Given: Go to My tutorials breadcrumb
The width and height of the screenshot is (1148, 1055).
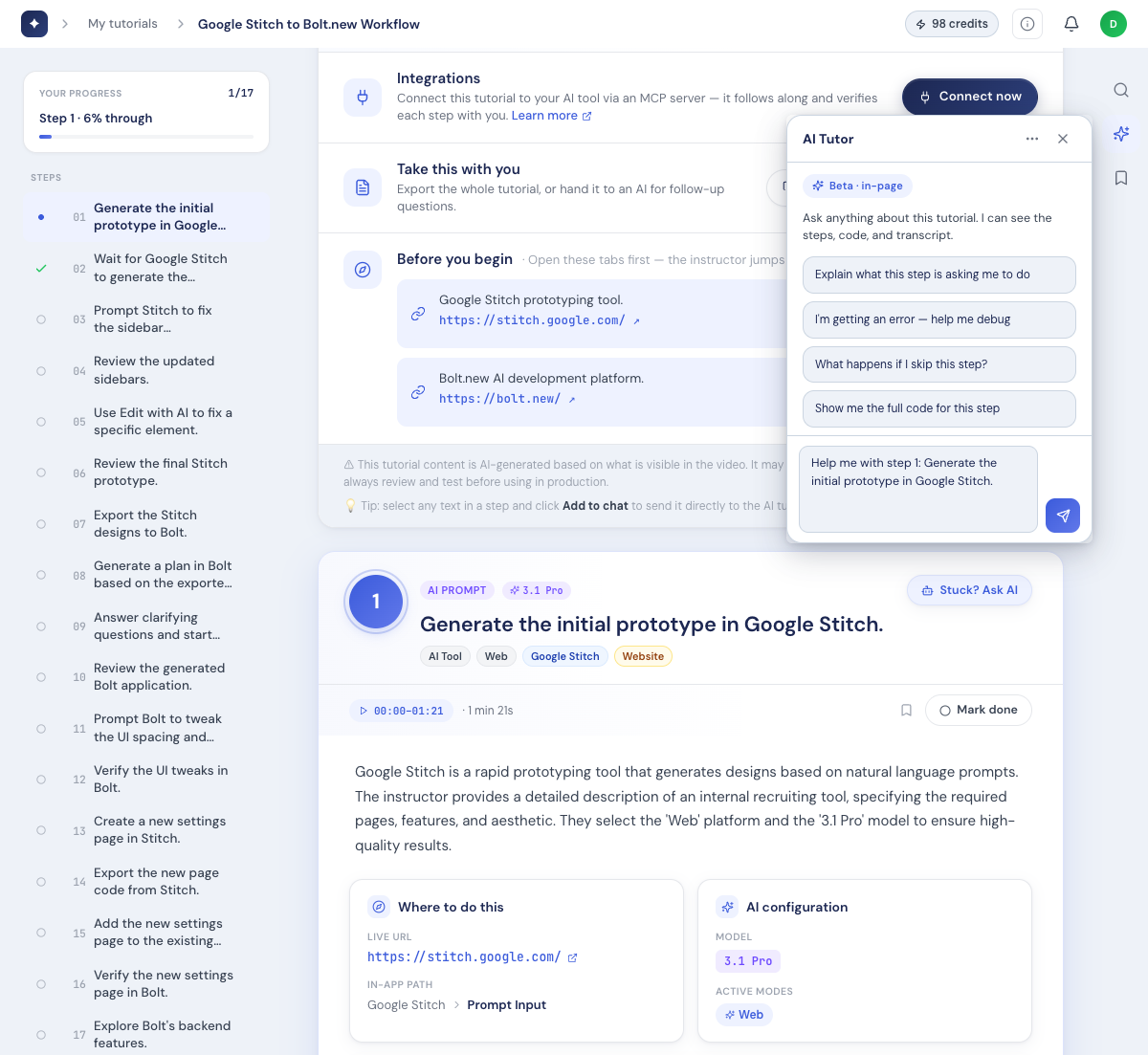Looking at the screenshot, I should point(122,24).
